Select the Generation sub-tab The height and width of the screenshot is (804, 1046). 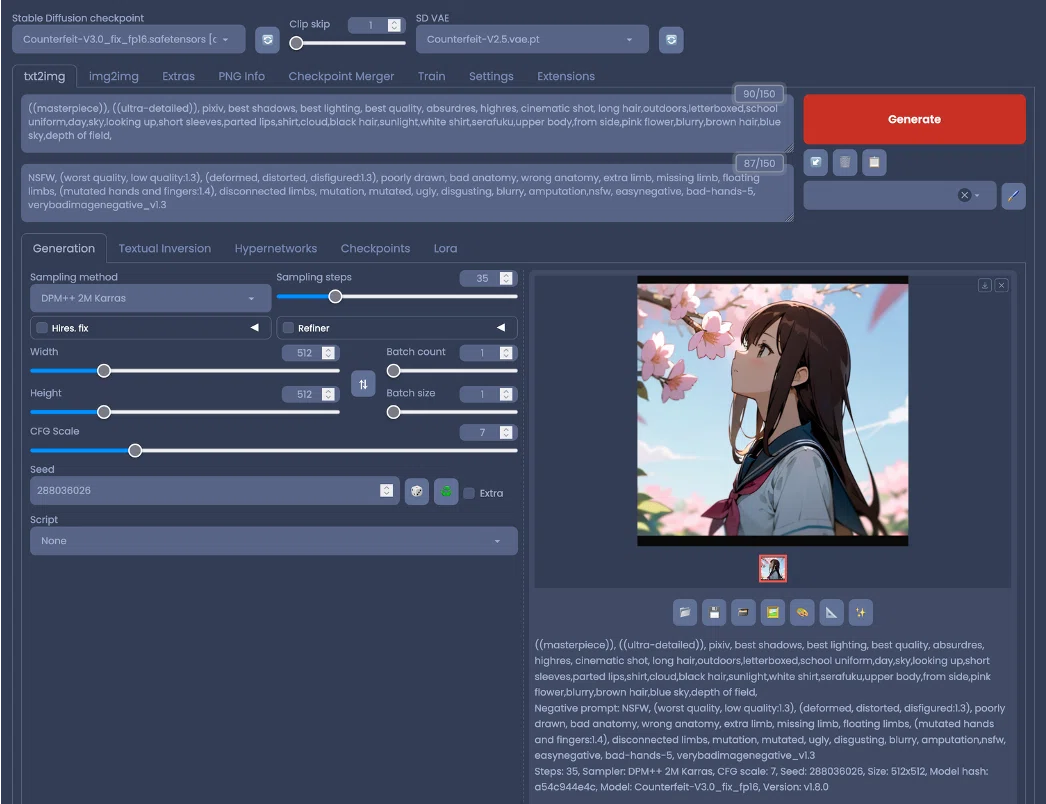coord(63,248)
